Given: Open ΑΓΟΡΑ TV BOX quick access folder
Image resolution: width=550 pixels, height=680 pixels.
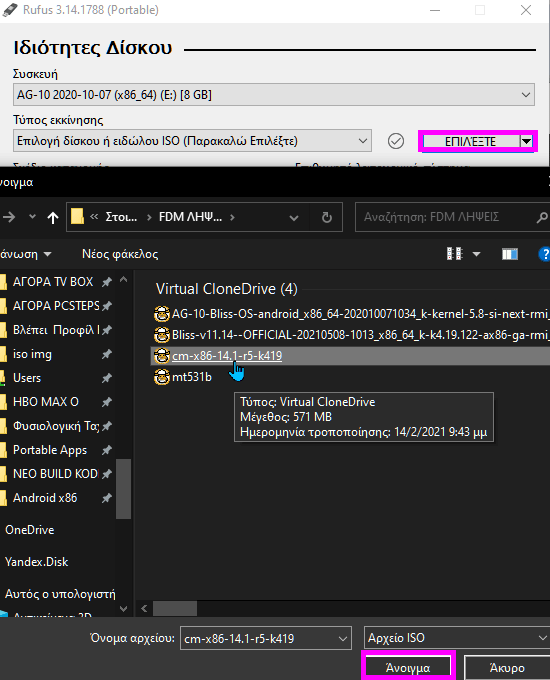Looking at the screenshot, I should tap(53, 282).
